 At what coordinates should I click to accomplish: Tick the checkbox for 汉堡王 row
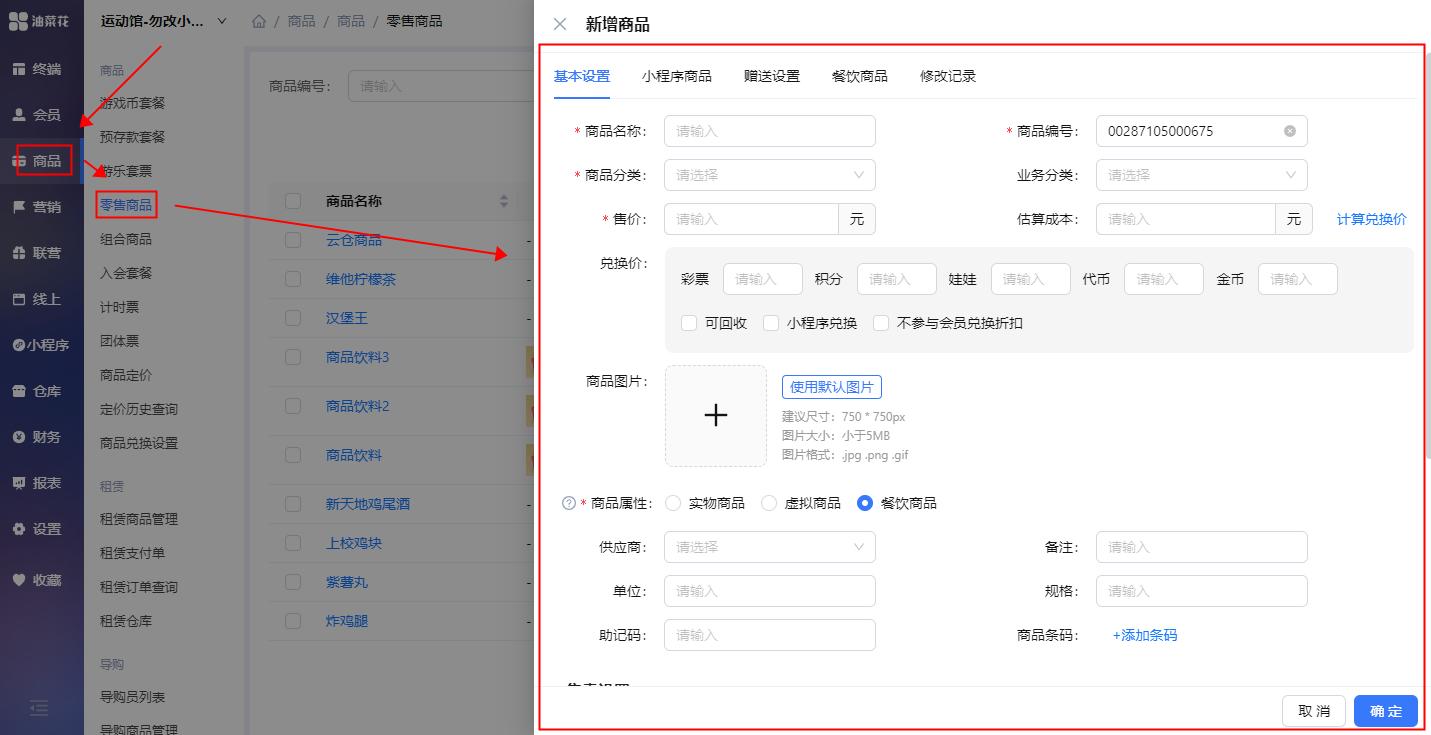tap(293, 318)
